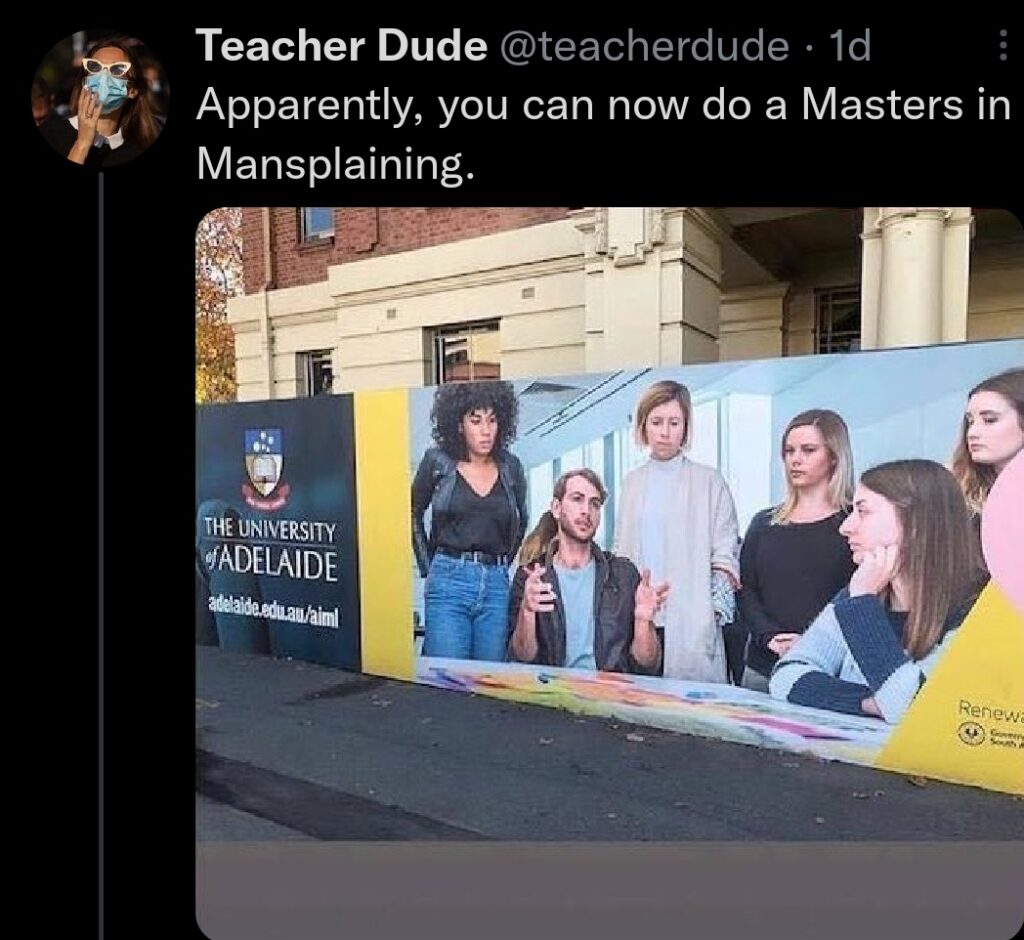This screenshot has width=1024, height=940.
Task: Click the Government of South Australia logo
Action: (989, 735)
